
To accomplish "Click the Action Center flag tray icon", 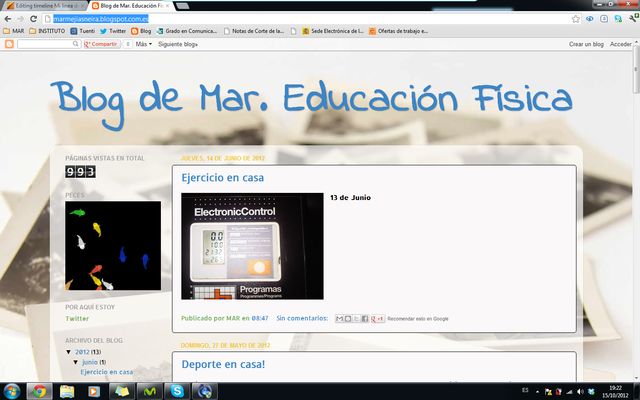I will (548, 392).
